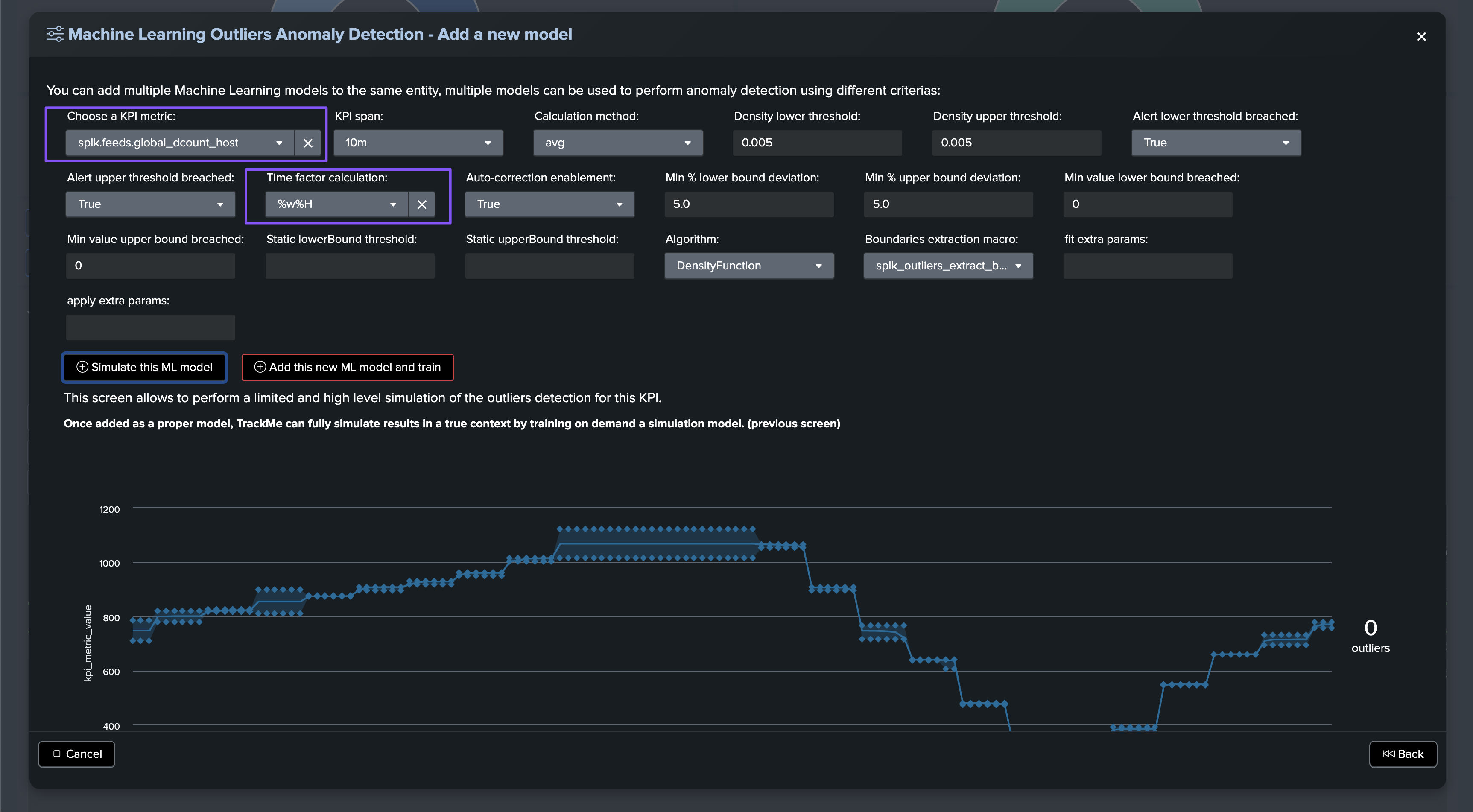Viewport: 1473px width, 812px height.
Task: Clear the KPI metric selection with X
Action: click(x=308, y=143)
